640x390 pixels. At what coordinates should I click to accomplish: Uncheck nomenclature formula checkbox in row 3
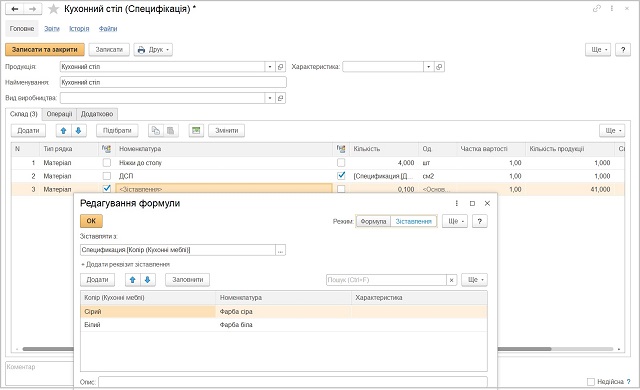pyautogui.click(x=107, y=188)
